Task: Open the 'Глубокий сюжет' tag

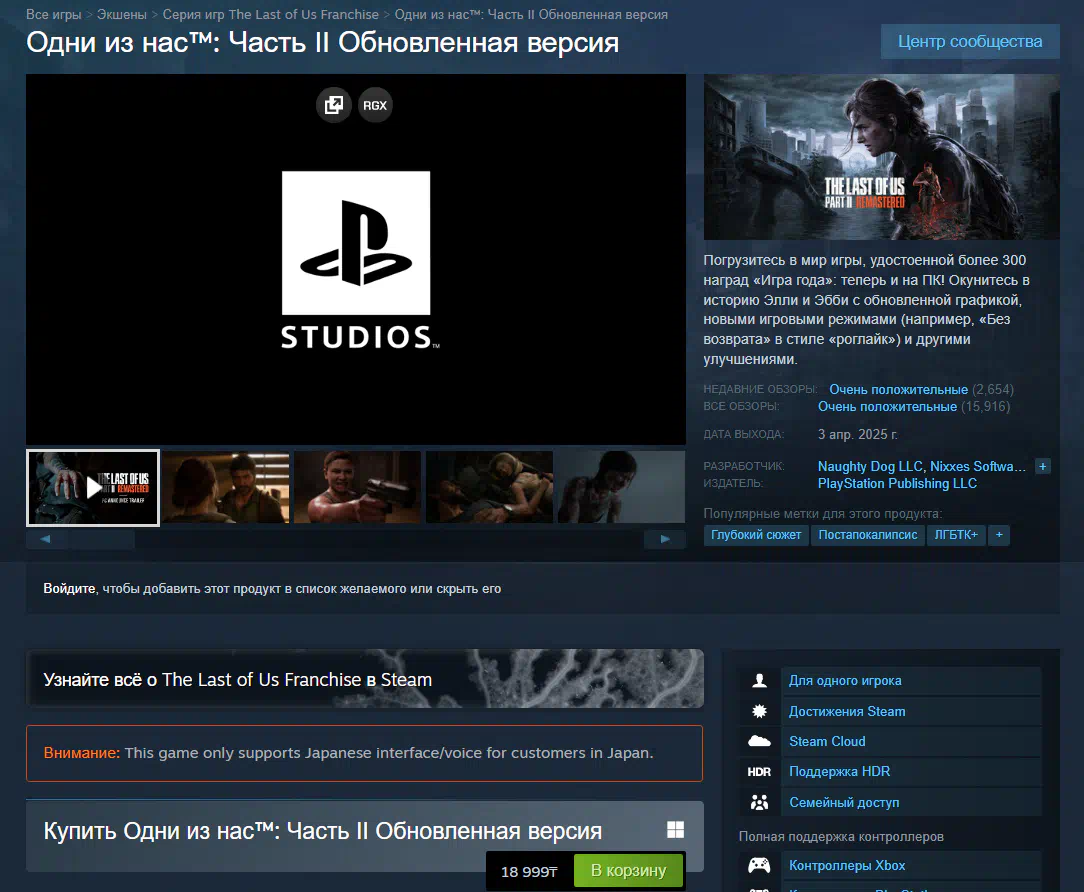Action: point(756,535)
